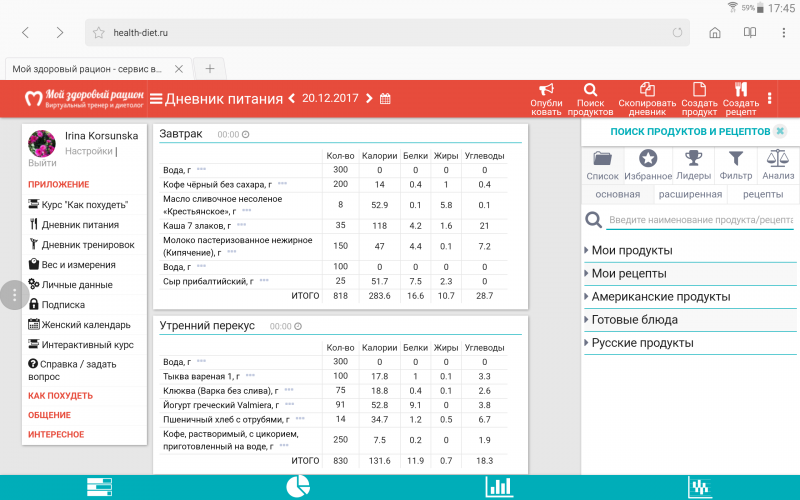Open Вес и измерения in the sidebar
Screen dimensions: 800x500
78,265
